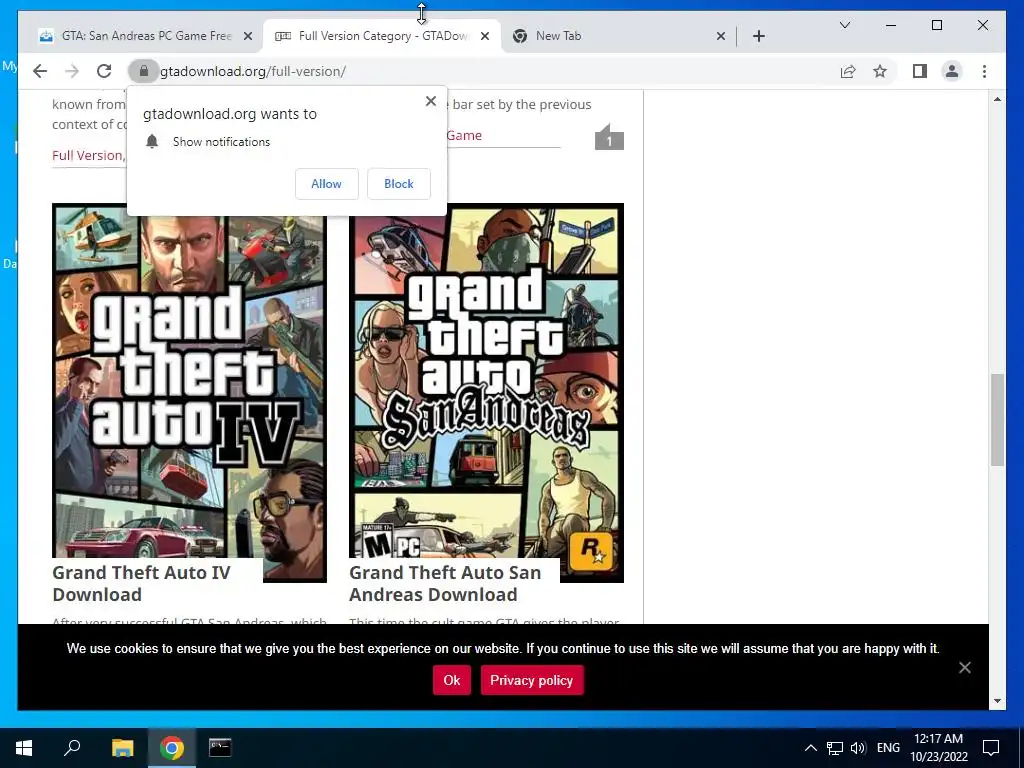Viewport: 1024px width, 768px height.
Task: Reload the current page
Action: click(x=104, y=71)
